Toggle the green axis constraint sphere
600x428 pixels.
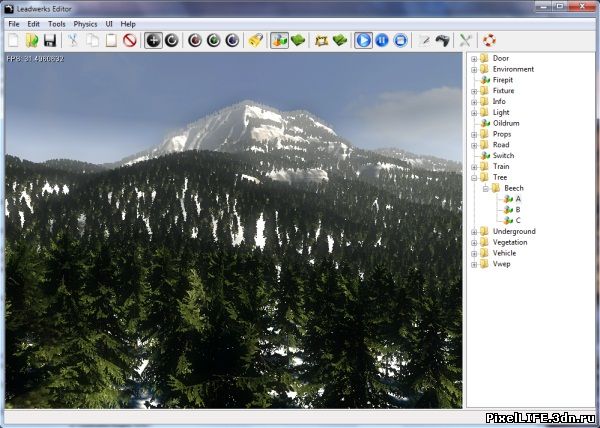click(x=214, y=40)
